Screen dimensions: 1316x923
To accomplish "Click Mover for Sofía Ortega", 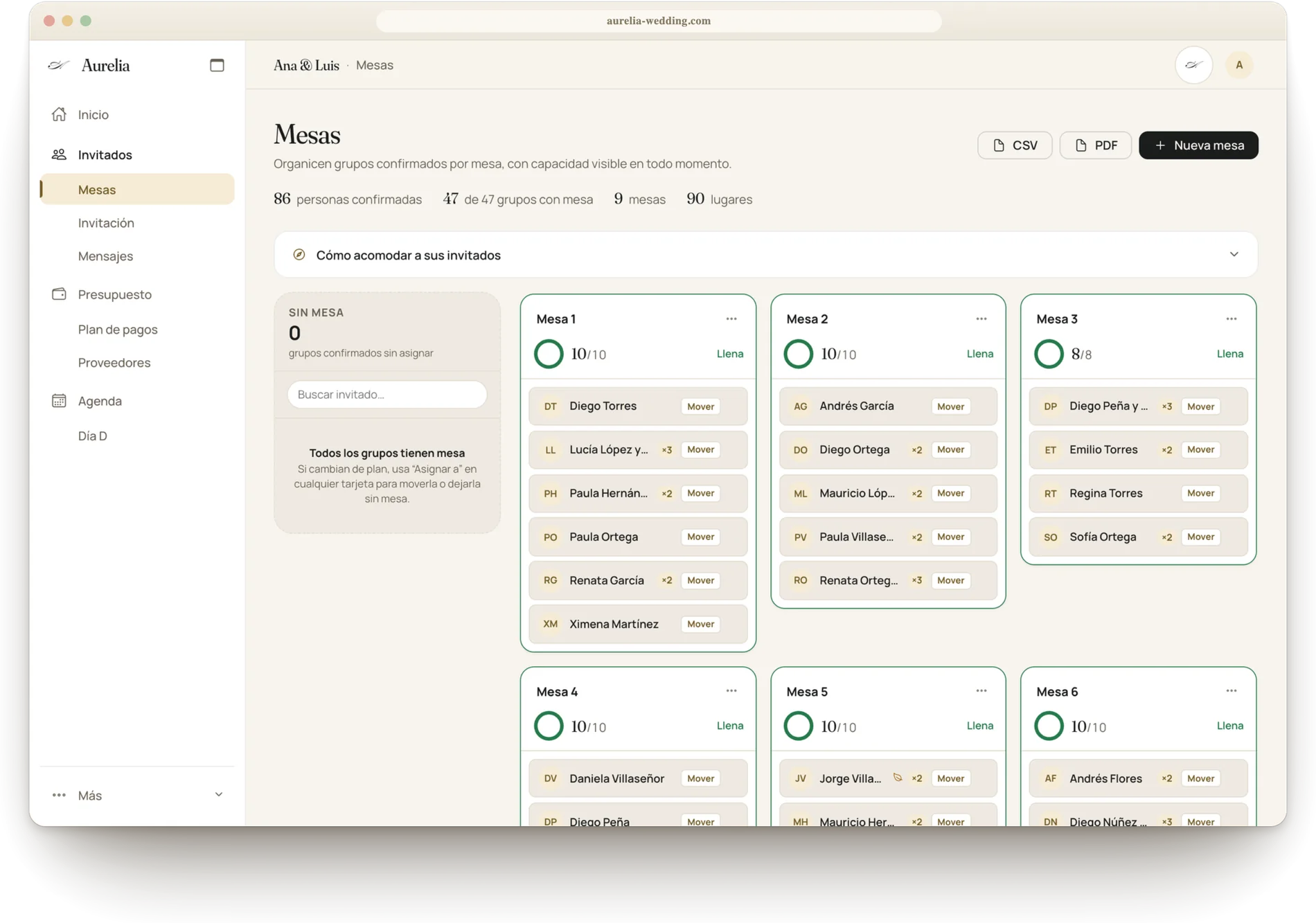I will tap(1200, 537).
